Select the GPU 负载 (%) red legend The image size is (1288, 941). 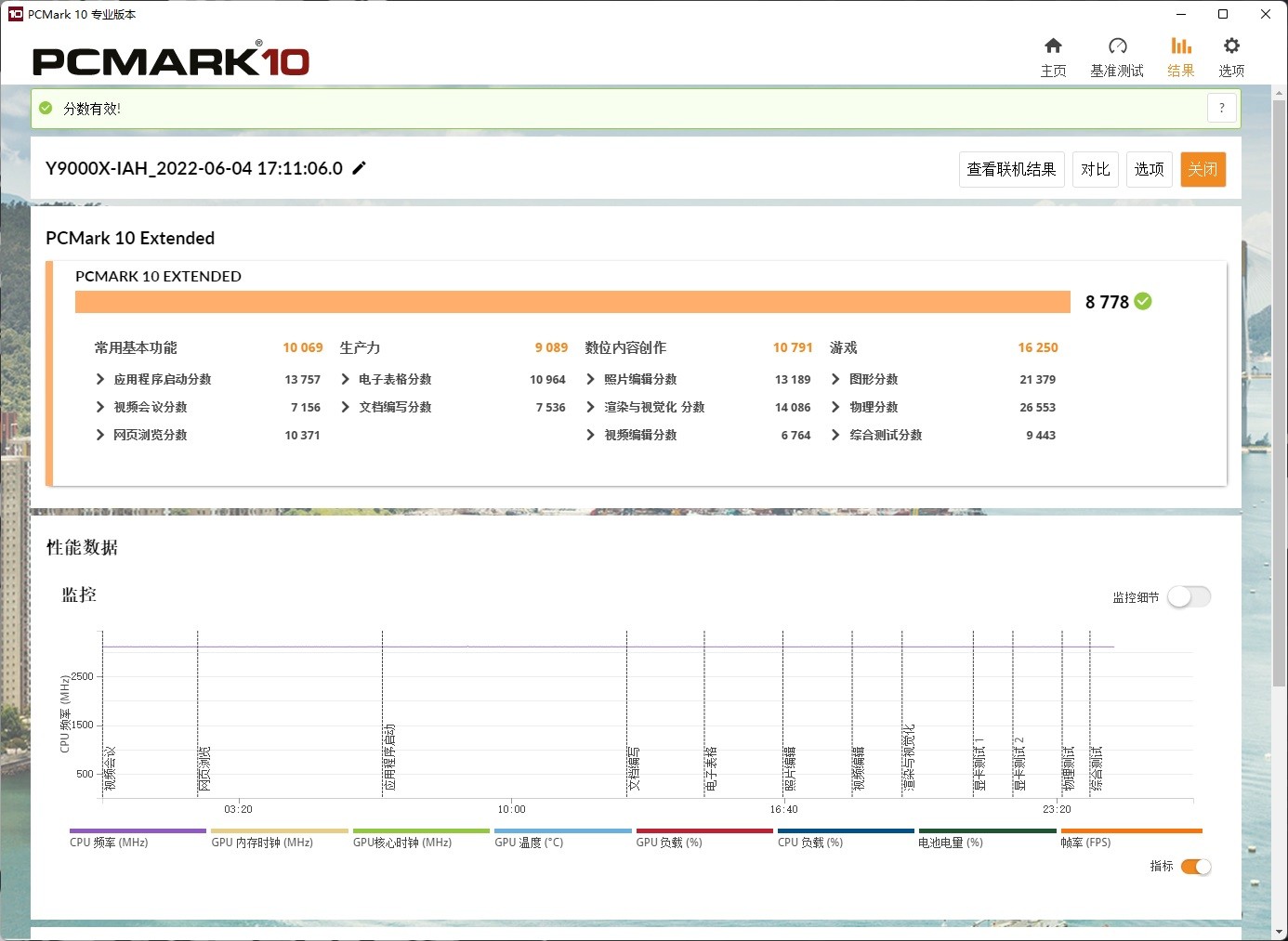[703, 838]
